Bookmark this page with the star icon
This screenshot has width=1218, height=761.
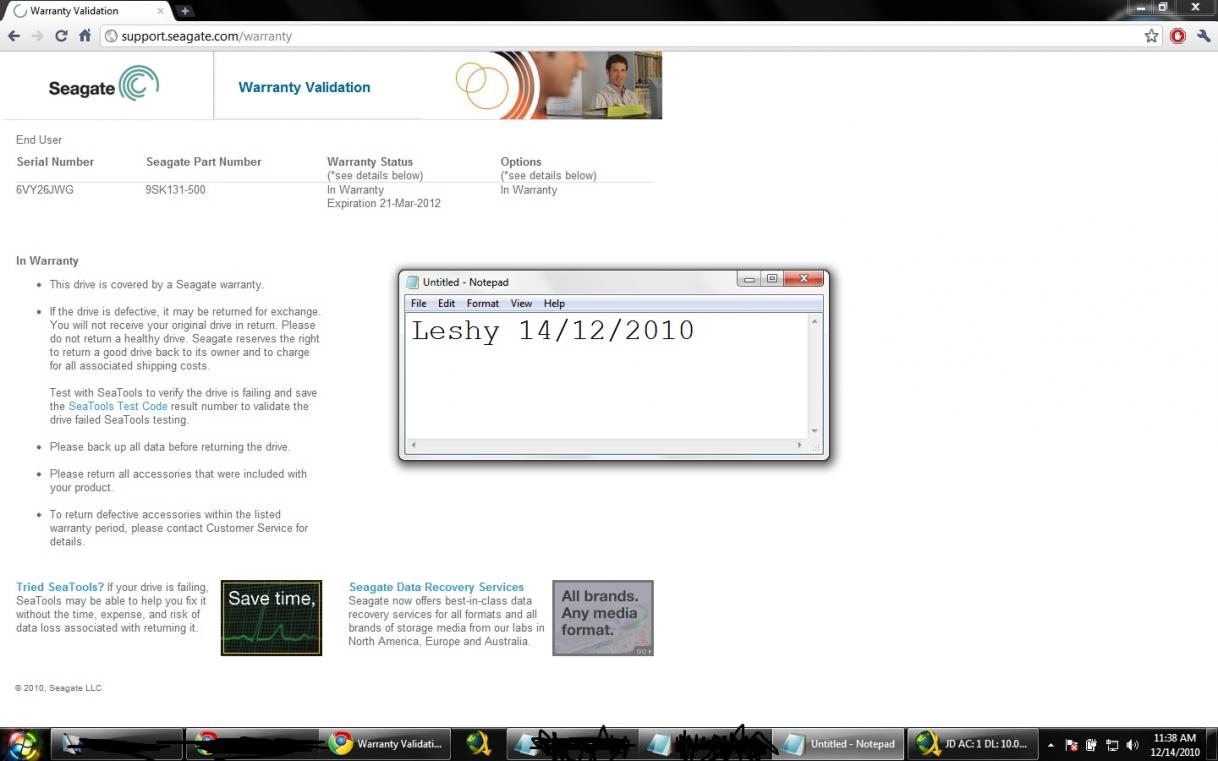pos(1151,36)
